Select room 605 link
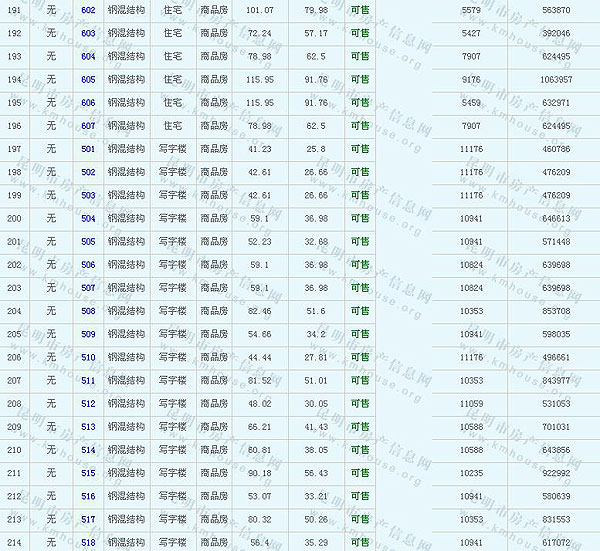600x551 pixels. (x=88, y=79)
